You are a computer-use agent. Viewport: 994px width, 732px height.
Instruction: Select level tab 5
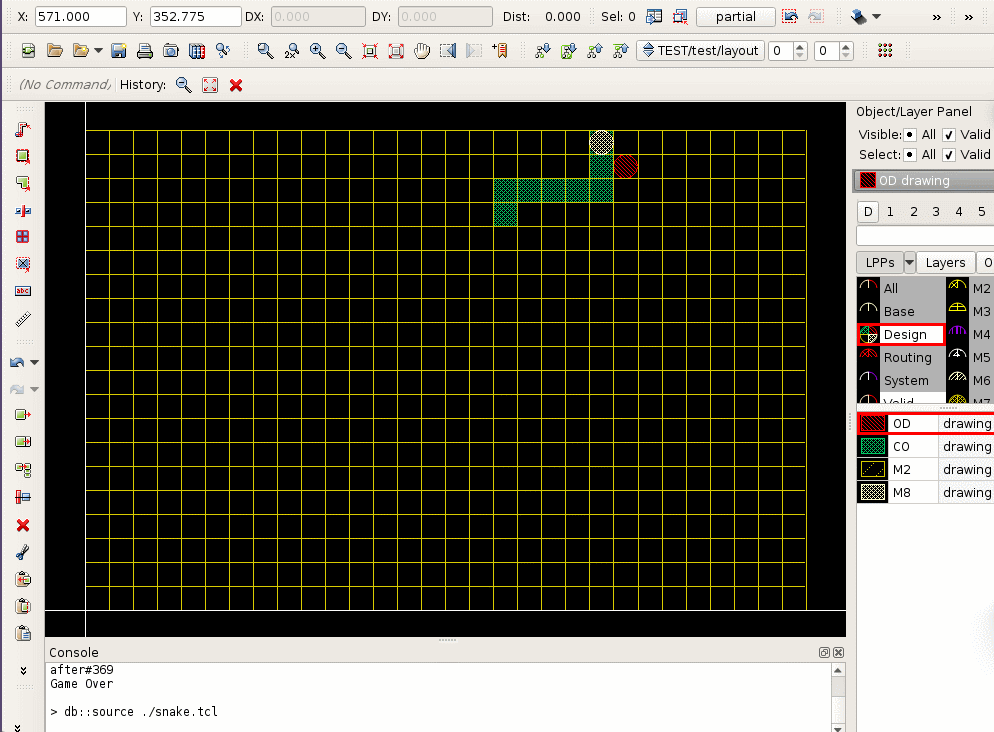pyautogui.click(x=981, y=212)
